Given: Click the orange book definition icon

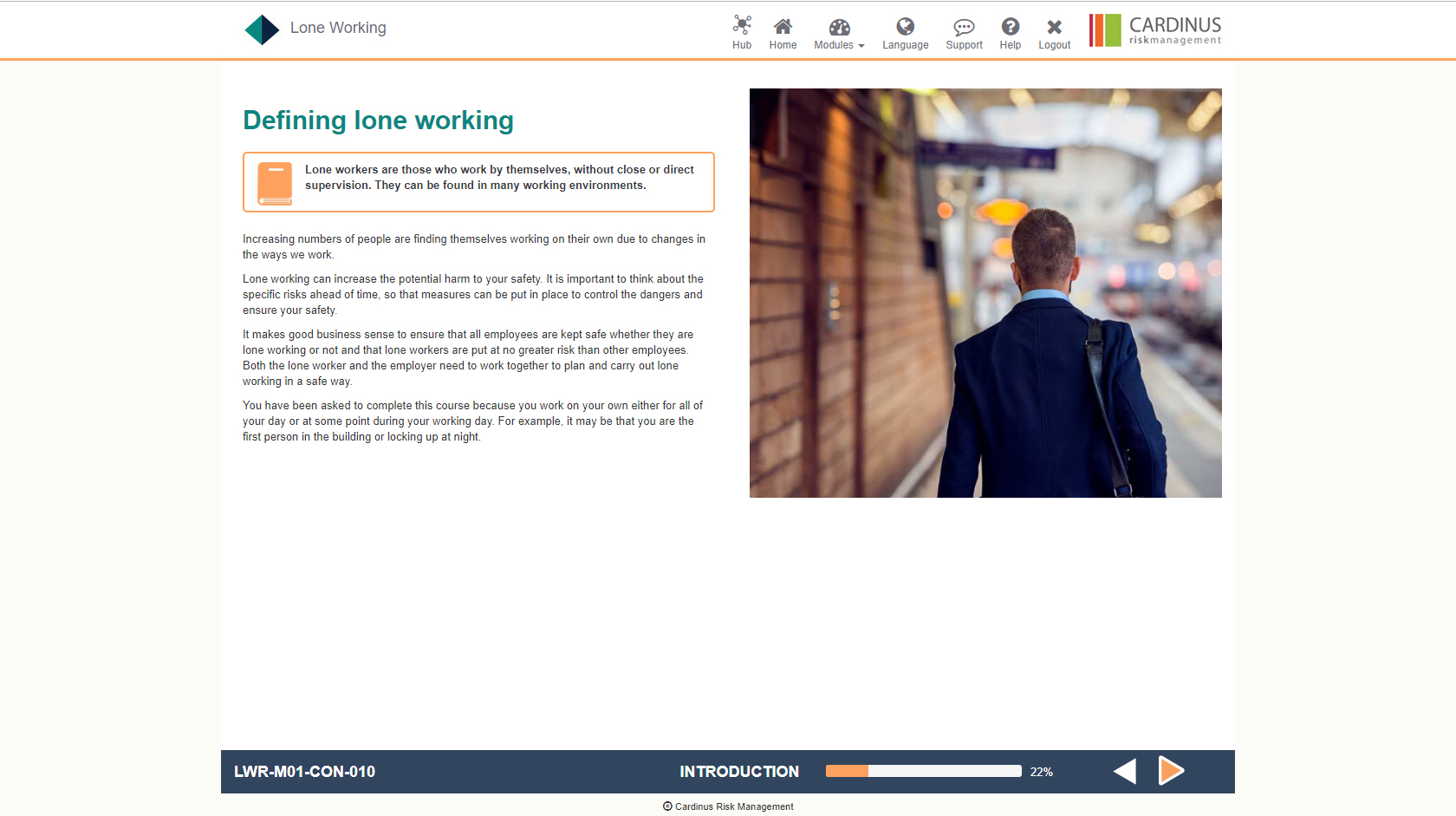Looking at the screenshot, I should click(x=275, y=183).
